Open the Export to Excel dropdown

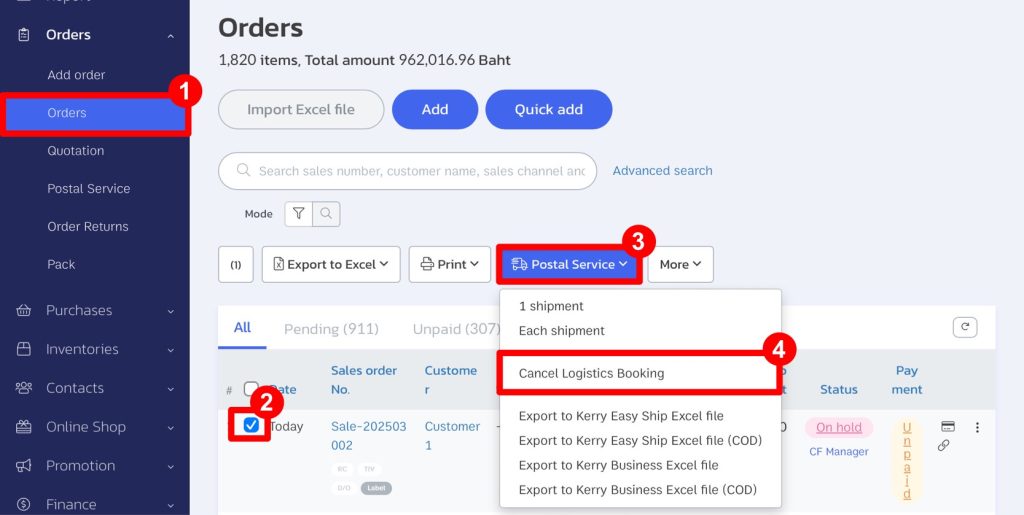click(x=331, y=264)
